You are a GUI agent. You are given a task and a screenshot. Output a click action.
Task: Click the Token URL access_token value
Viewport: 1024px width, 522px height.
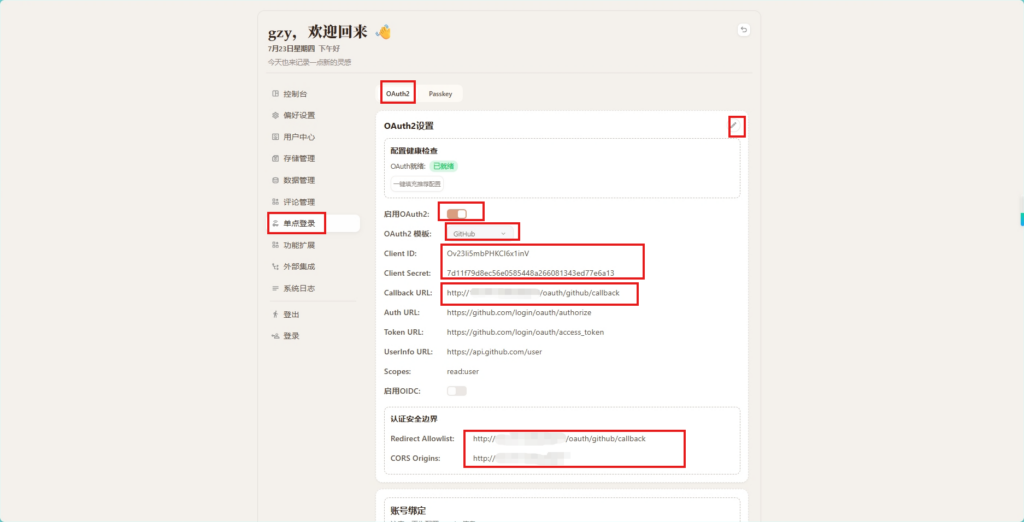point(525,332)
